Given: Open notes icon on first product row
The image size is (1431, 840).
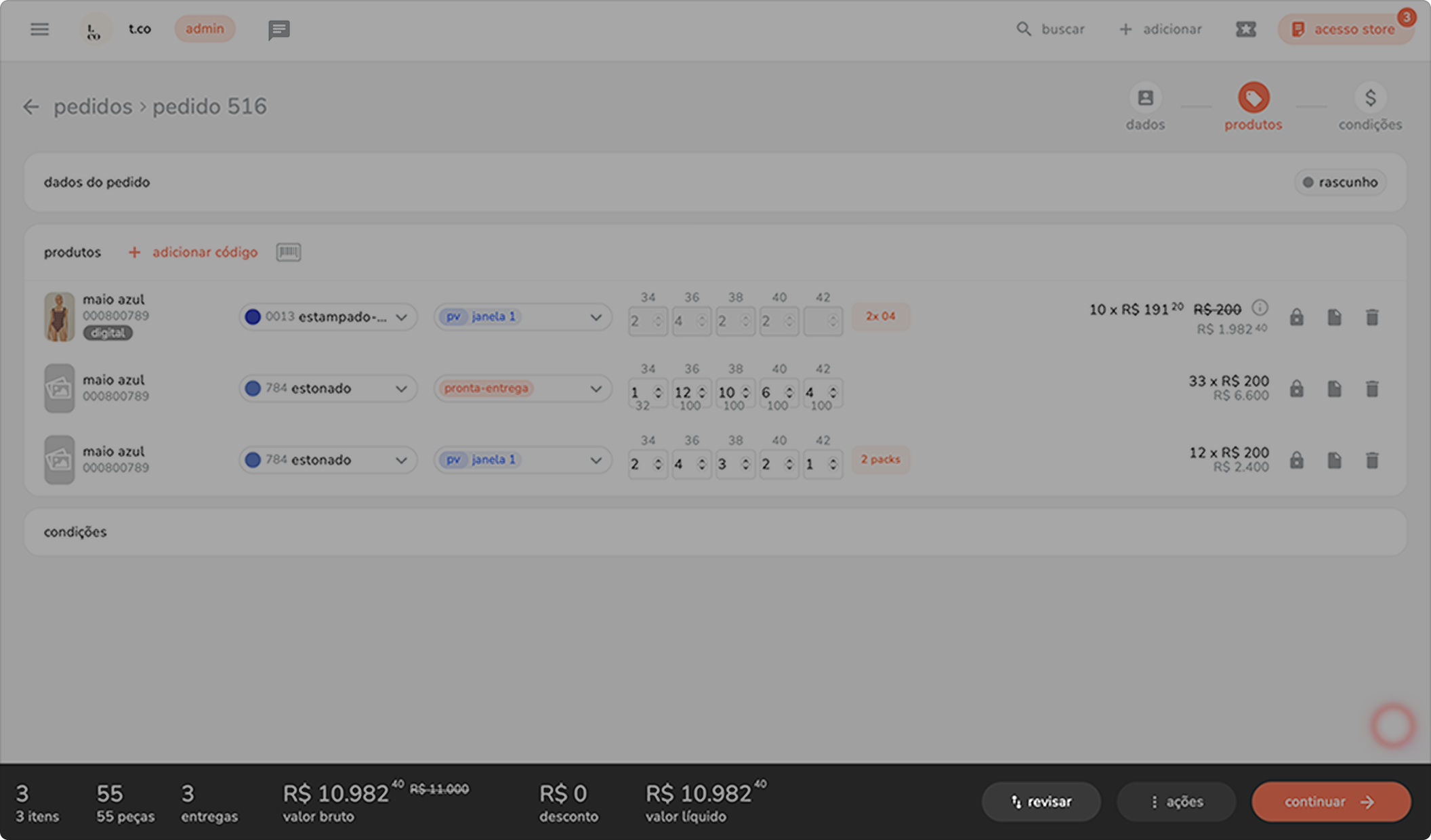Looking at the screenshot, I should [x=1334, y=317].
